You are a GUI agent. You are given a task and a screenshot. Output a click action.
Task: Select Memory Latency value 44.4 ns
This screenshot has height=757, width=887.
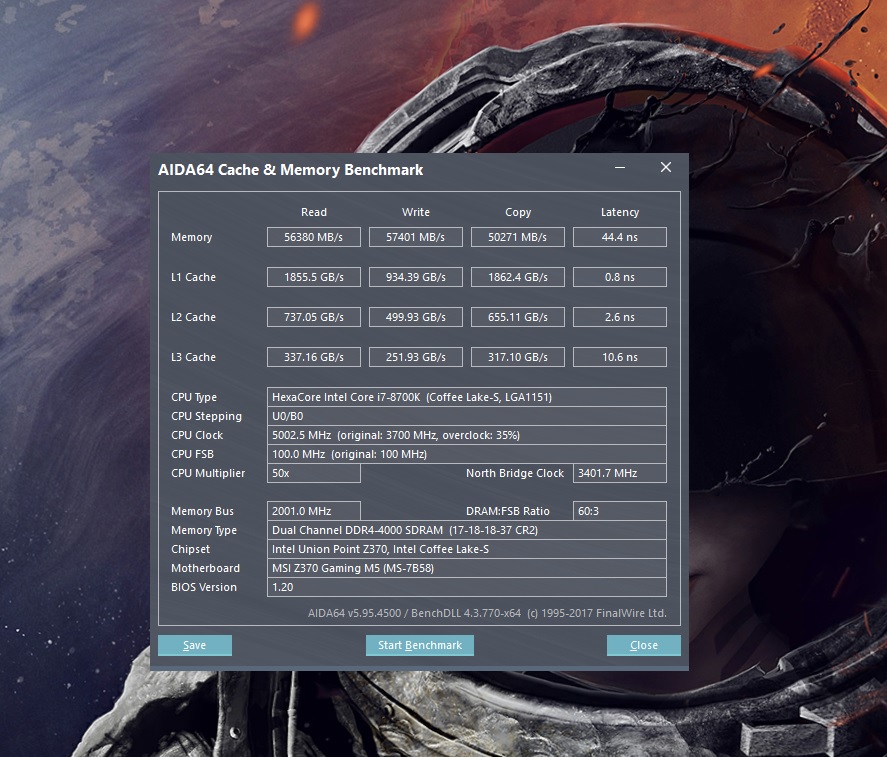(x=620, y=237)
